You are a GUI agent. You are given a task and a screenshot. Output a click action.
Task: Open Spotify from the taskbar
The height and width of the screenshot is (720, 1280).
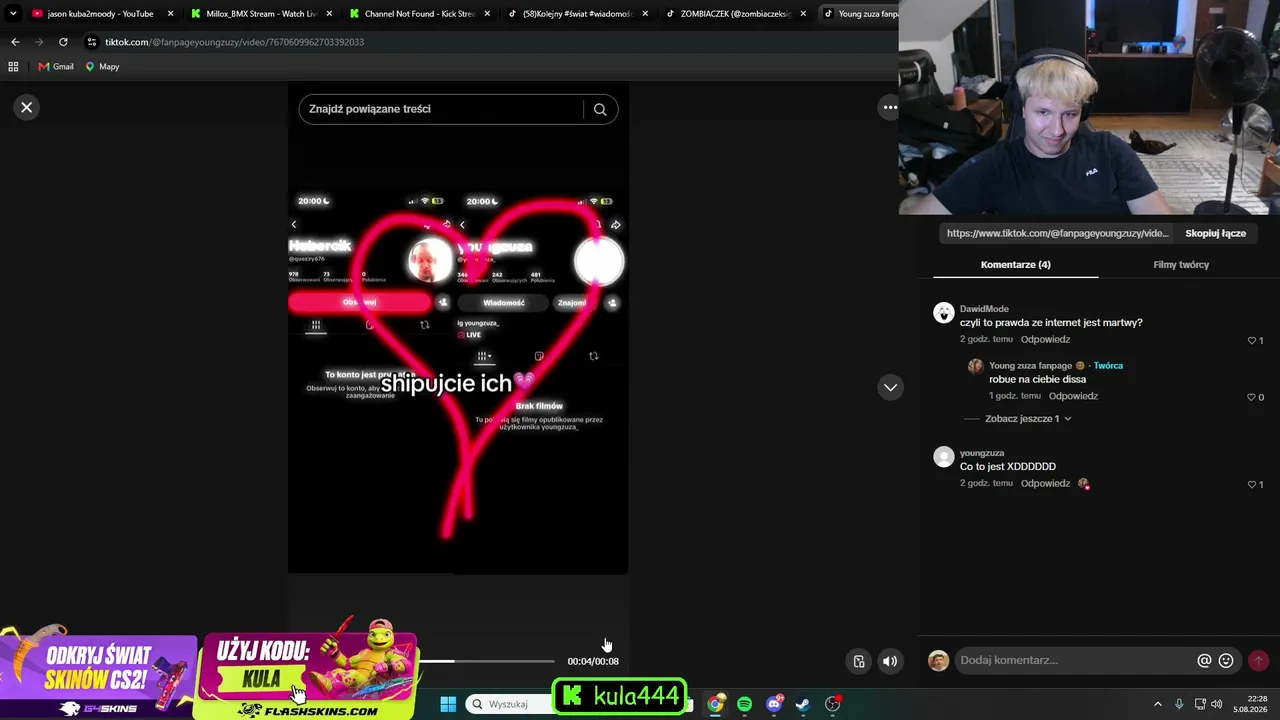coord(744,704)
